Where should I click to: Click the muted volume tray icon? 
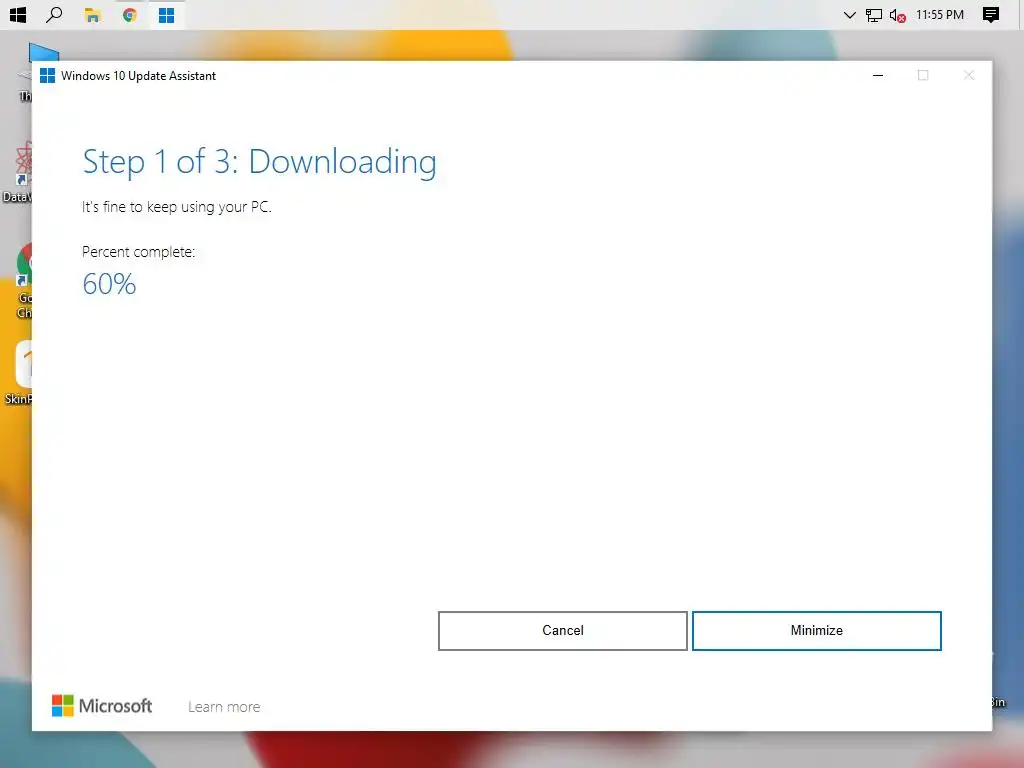897,15
